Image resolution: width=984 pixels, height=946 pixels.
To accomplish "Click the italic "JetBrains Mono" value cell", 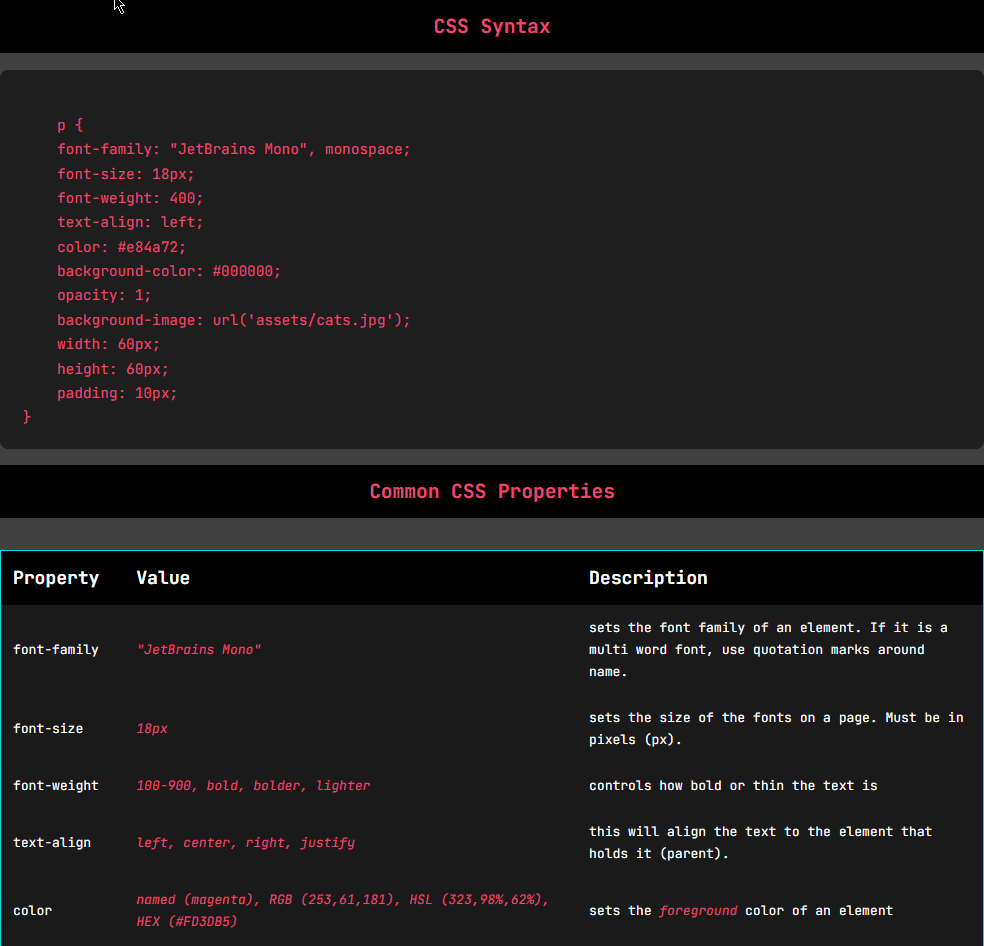I will [199, 650].
